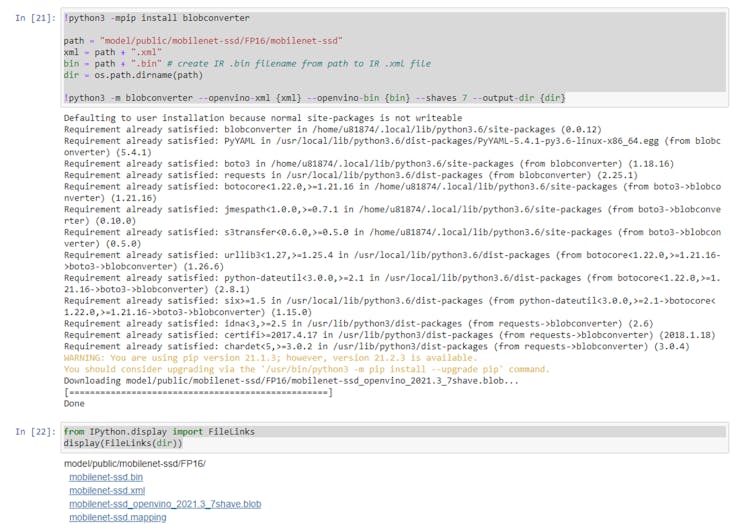Open the mobilenet-ssd.bin file link
The image size is (740, 530).
point(106,477)
